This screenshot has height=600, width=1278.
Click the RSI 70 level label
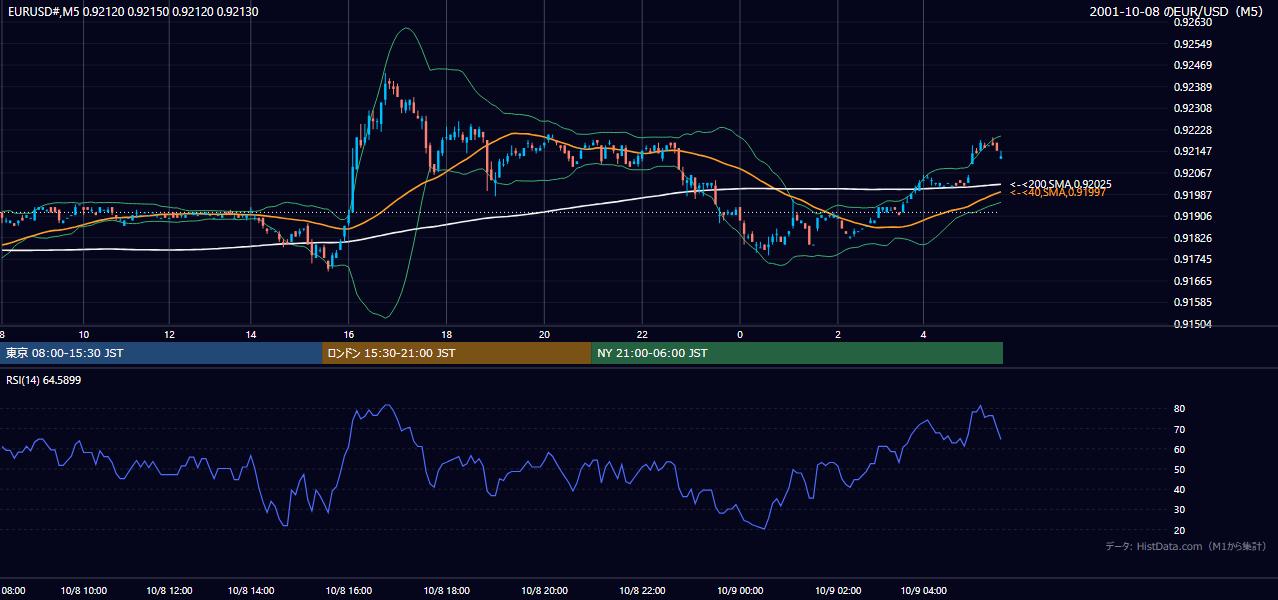[x=1179, y=430]
